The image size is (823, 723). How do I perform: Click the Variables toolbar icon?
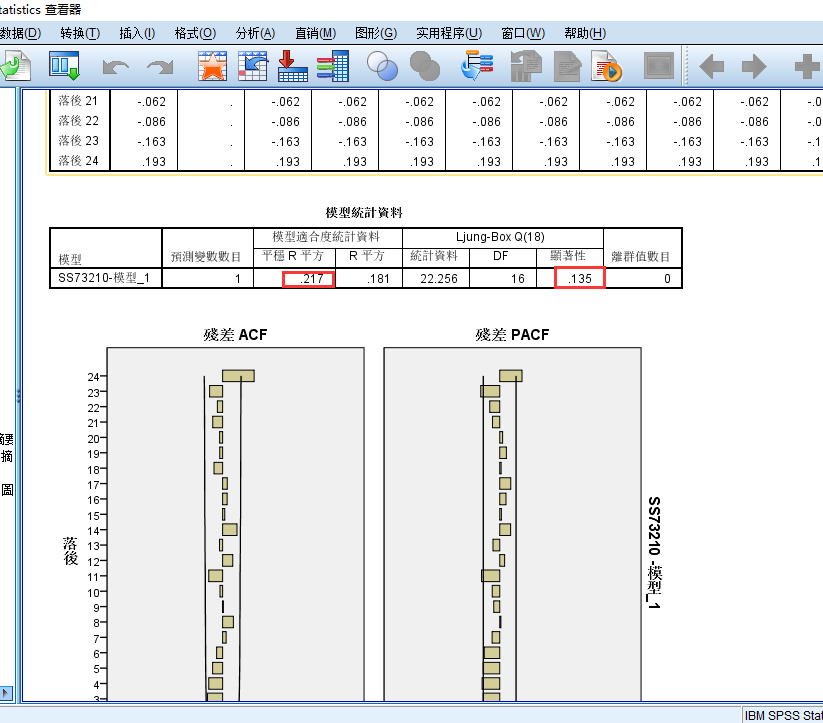tap(332, 66)
